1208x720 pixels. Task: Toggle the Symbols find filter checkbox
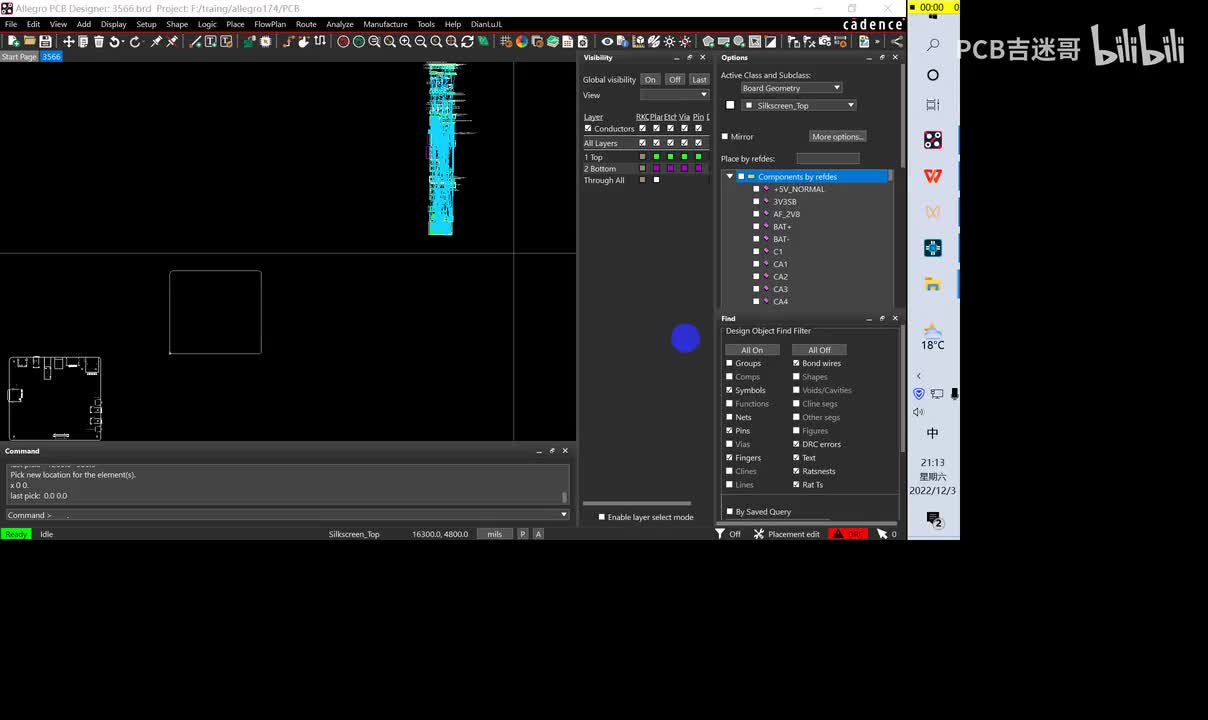coord(729,390)
